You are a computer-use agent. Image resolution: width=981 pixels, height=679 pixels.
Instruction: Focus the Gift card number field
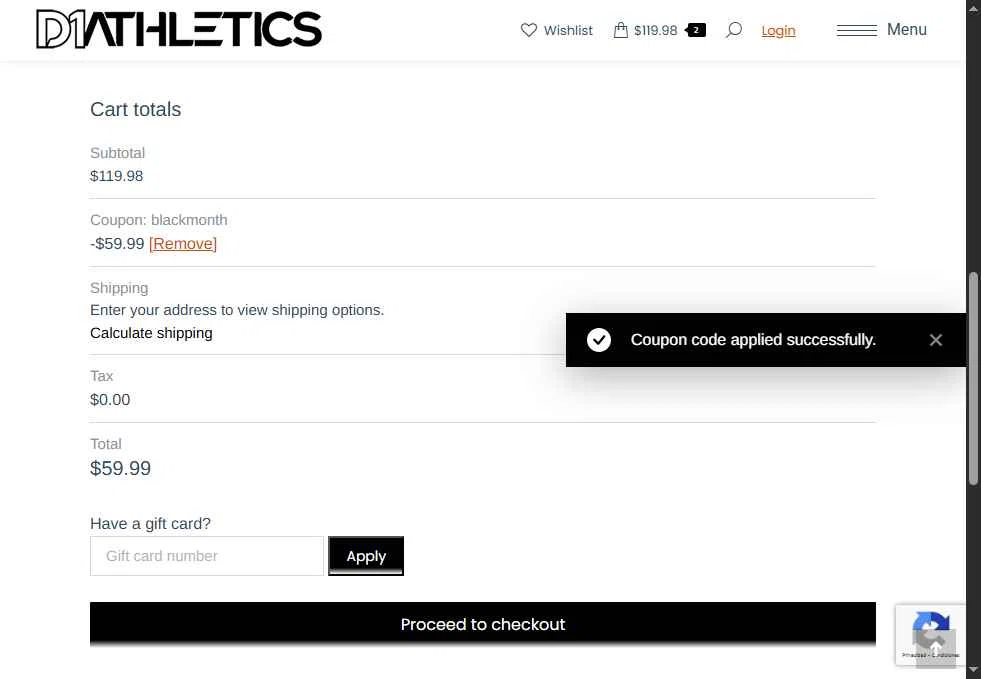pyautogui.click(x=207, y=556)
